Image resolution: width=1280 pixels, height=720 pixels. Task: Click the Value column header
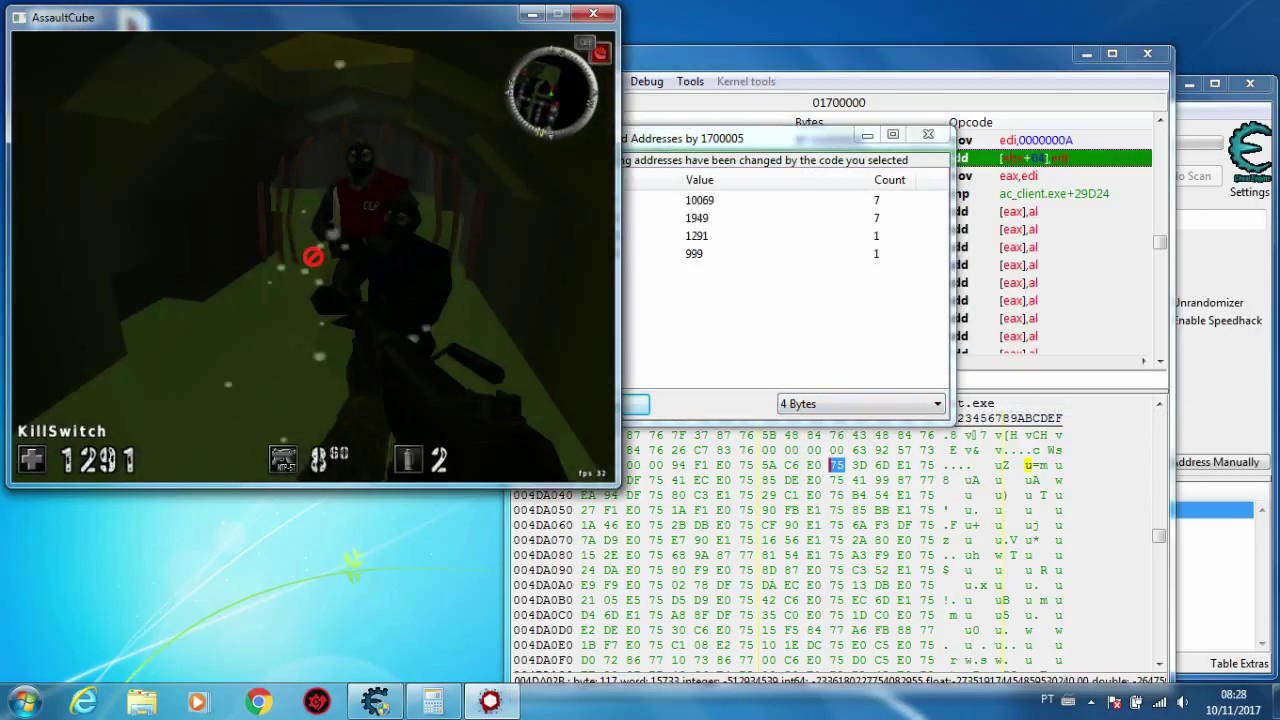699,180
